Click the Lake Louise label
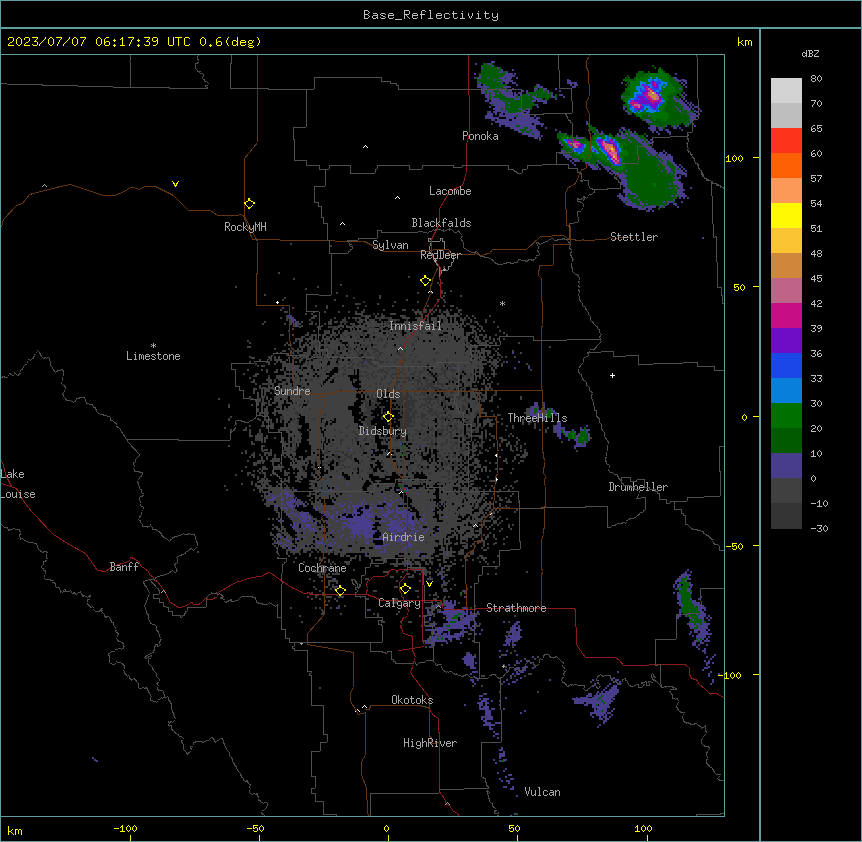 coord(18,484)
